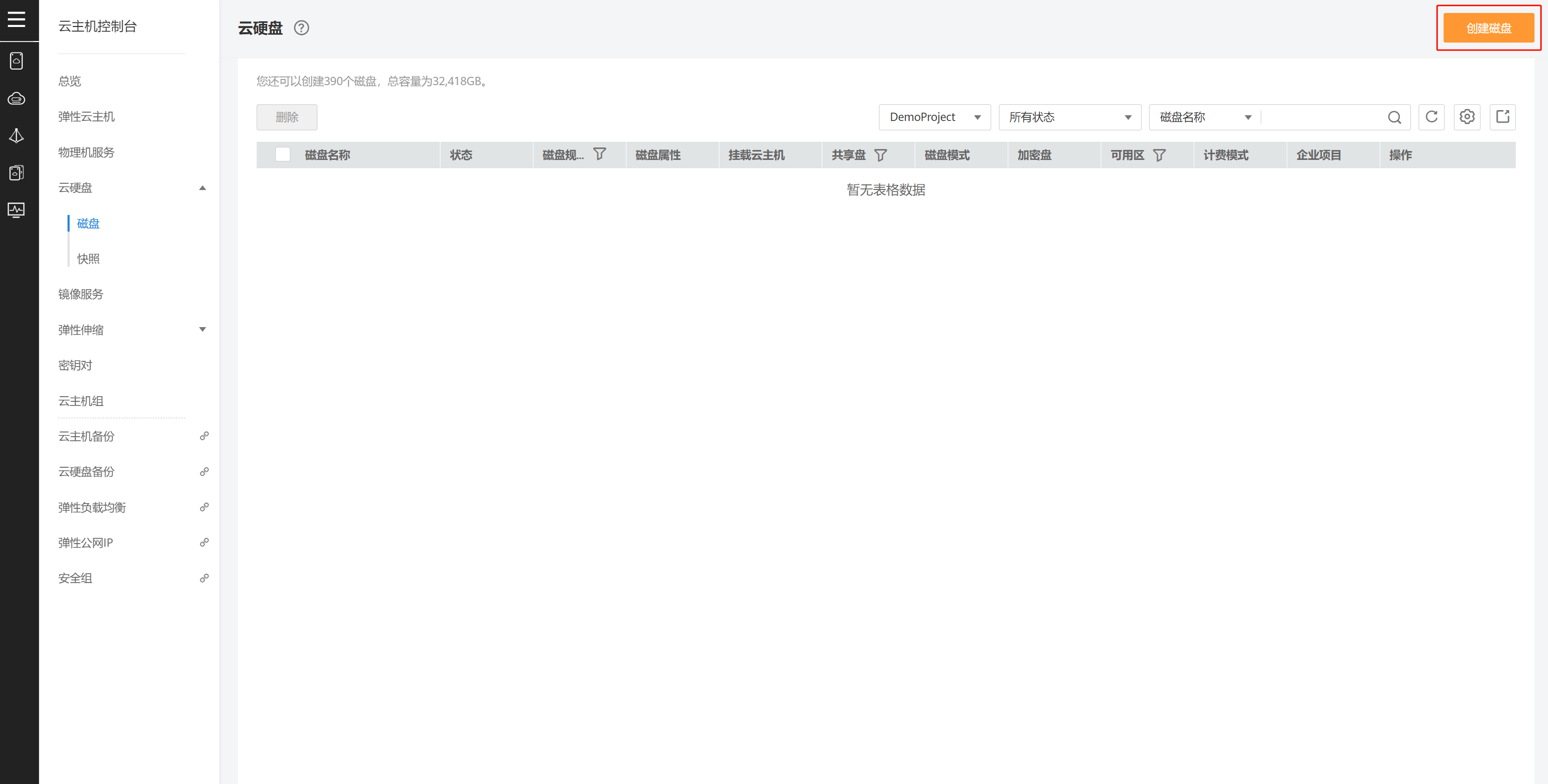Open the table column settings gear
The width and height of the screenshot is (1548, 784).
[x=1466, y=116]
